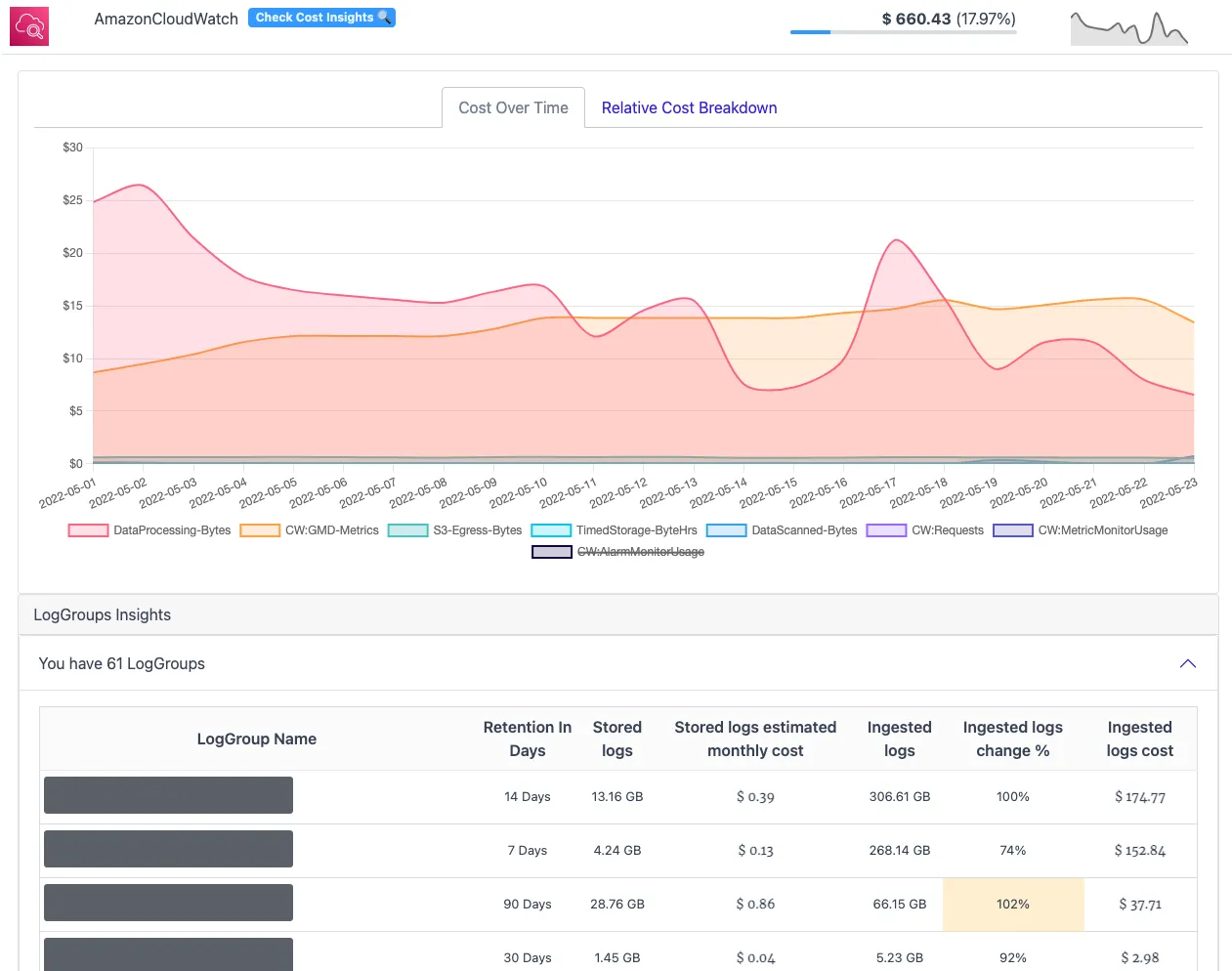
Task: Click the $30 y-axis label
Action: click(72, 148)
